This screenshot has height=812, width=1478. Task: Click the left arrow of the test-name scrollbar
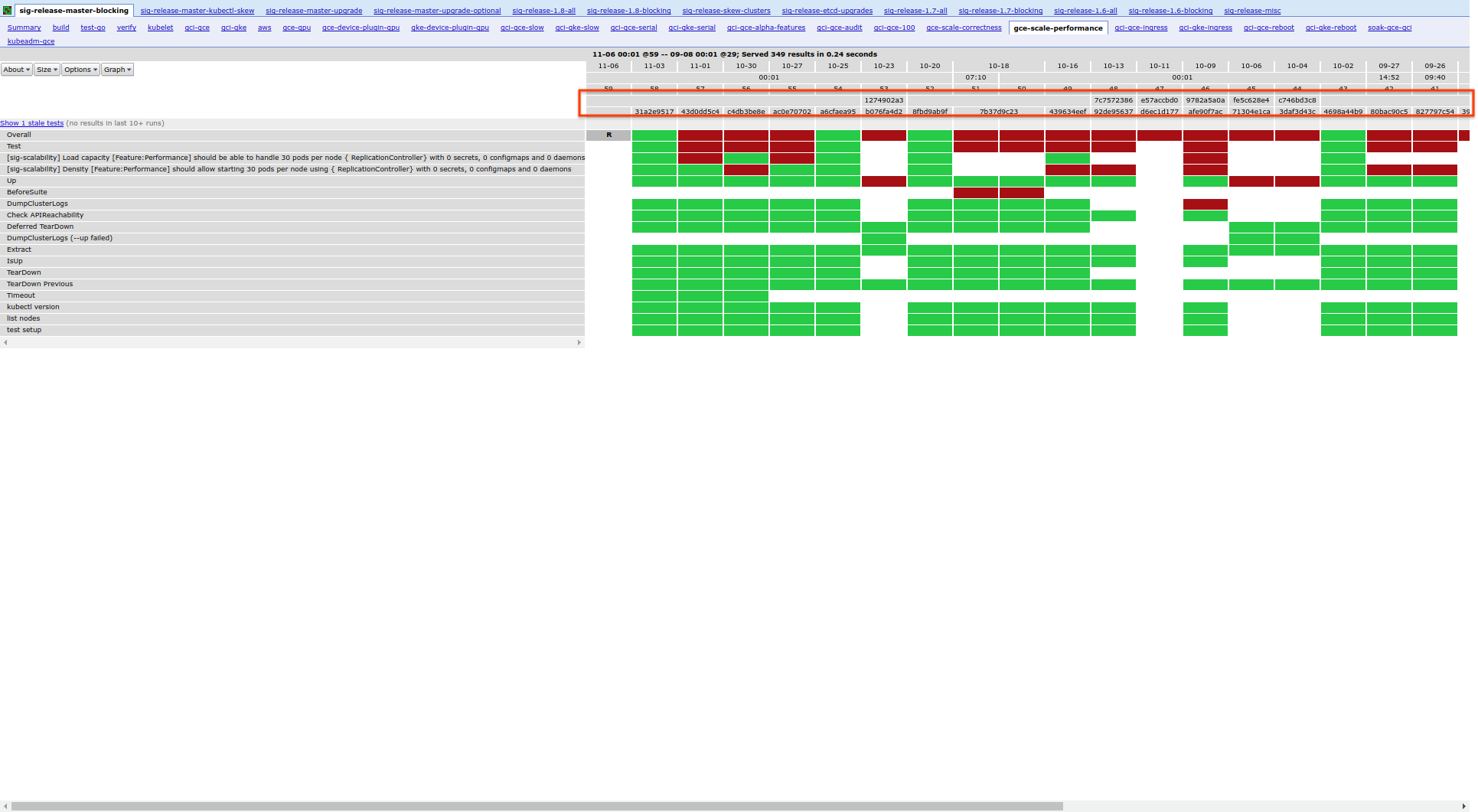[5, 342]
